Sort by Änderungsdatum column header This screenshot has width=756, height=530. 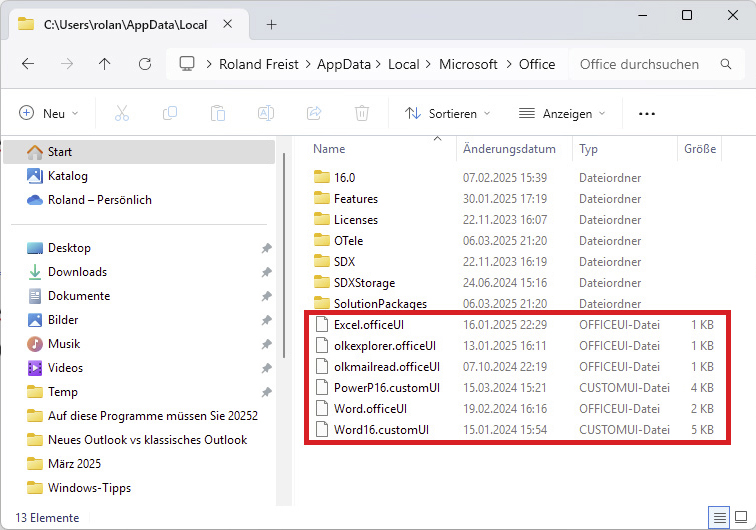pyautogui.click(x=508, y=149)
